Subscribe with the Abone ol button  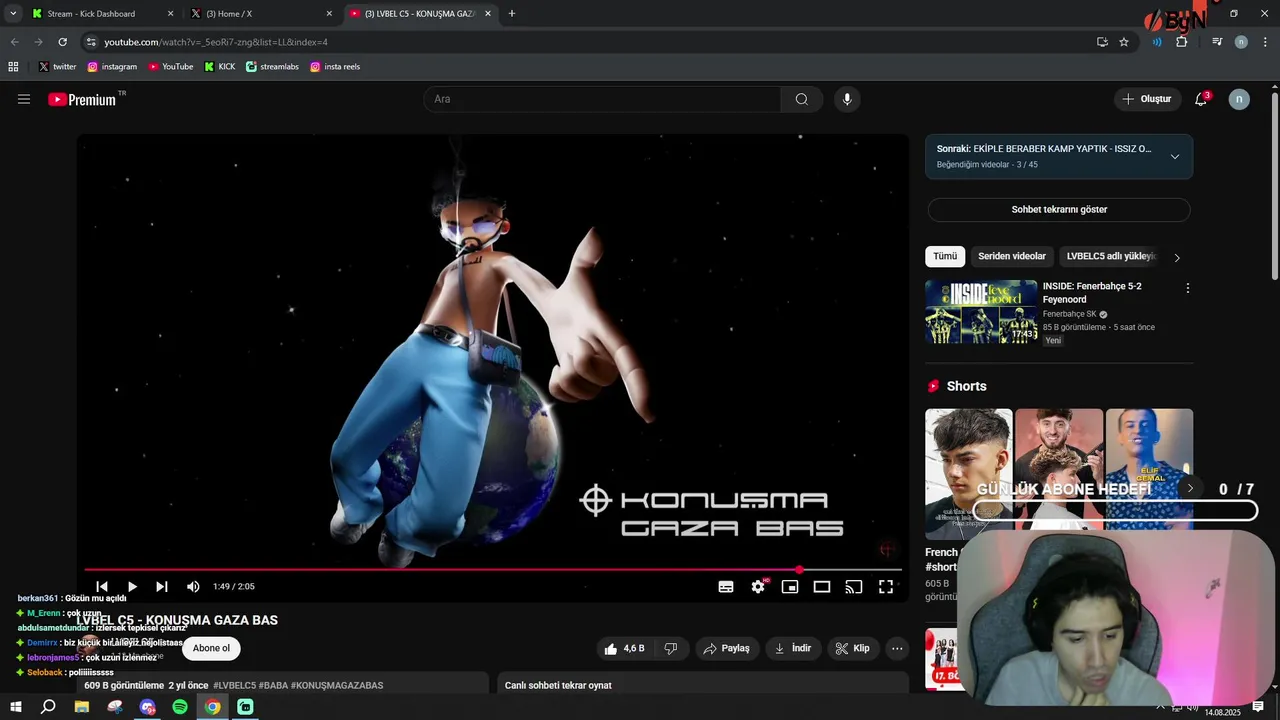tap(211, 648)
